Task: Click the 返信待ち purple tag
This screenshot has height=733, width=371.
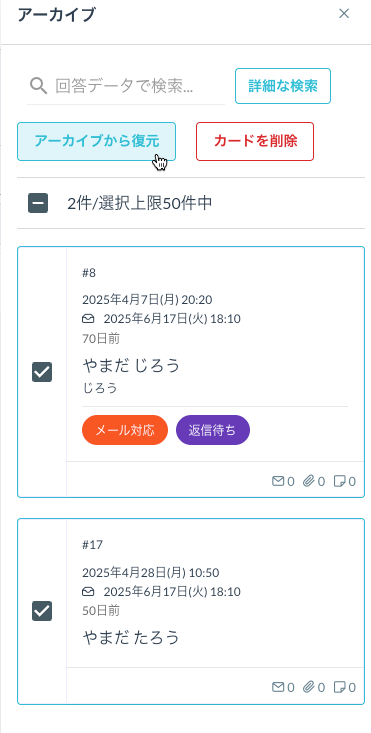Action: pyautogui.click(x=213, y=430)
